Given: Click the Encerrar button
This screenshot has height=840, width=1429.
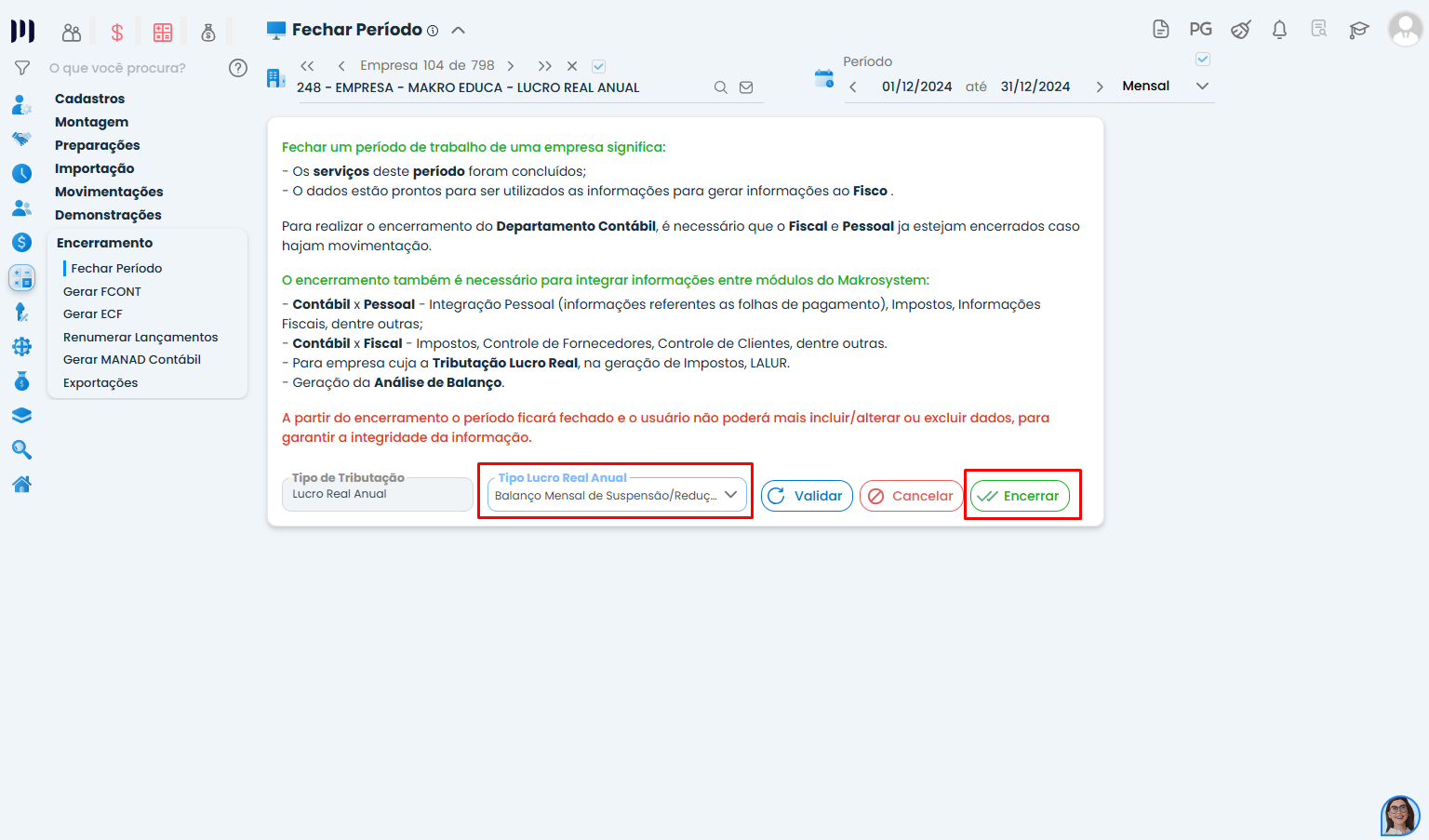Looking at the screenshot, I should pyautogui.click(x=1020, y=496).
